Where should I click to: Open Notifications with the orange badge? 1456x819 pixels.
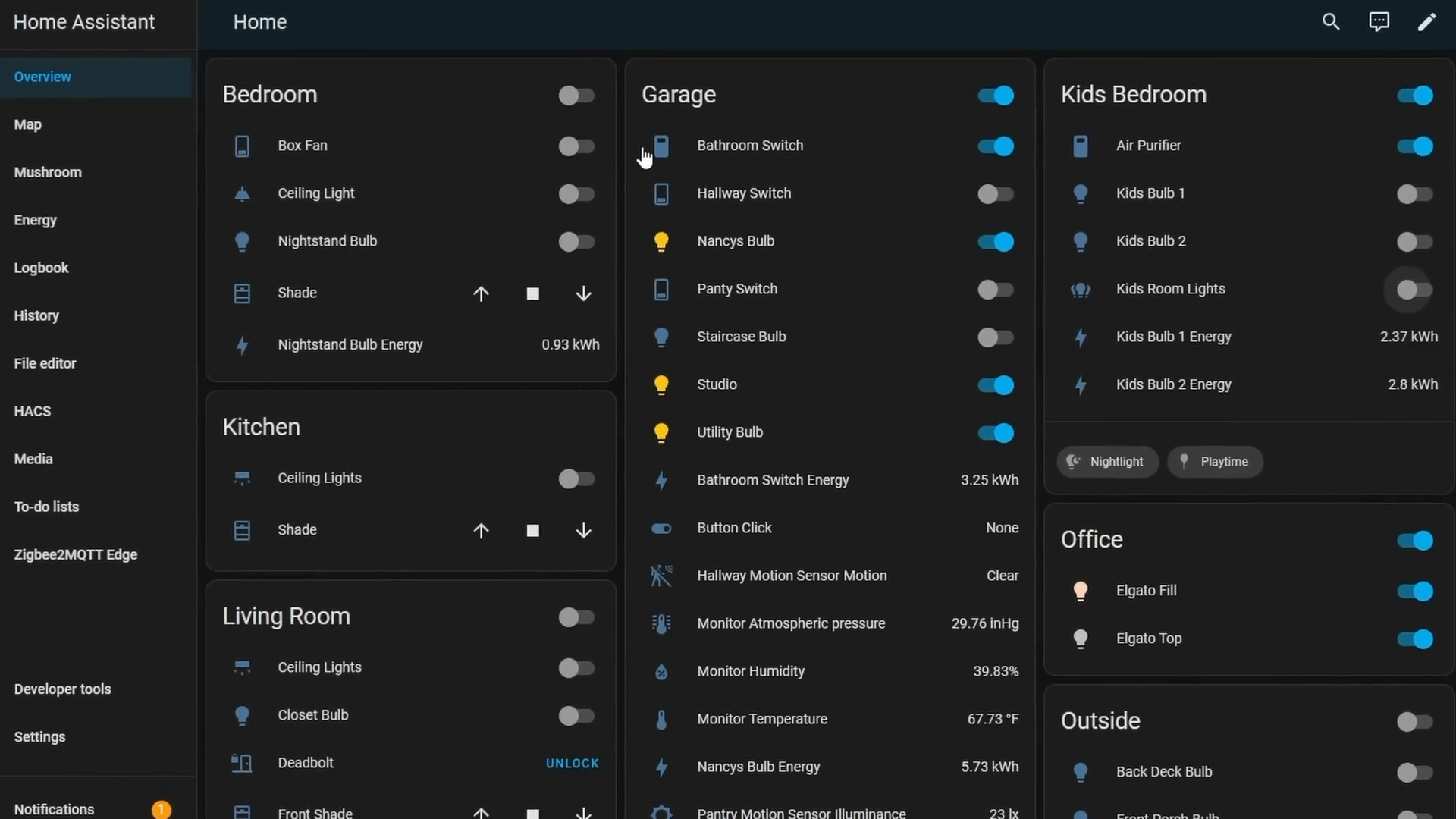(x=54, y=808)
